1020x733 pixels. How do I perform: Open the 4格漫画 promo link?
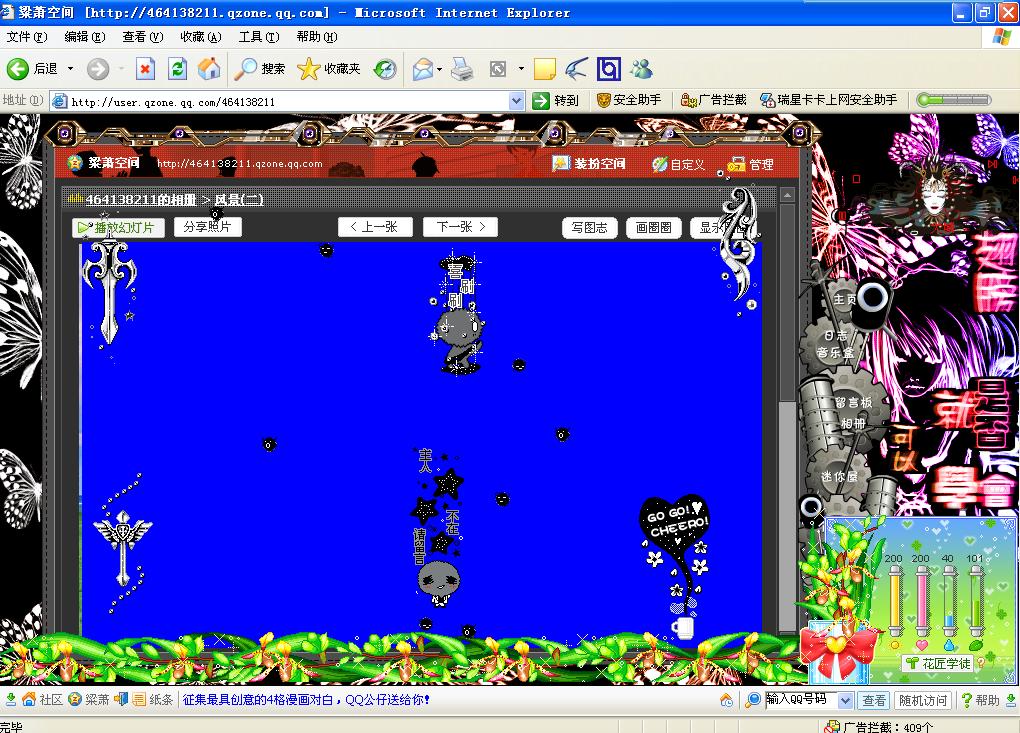tap(306, 700)
